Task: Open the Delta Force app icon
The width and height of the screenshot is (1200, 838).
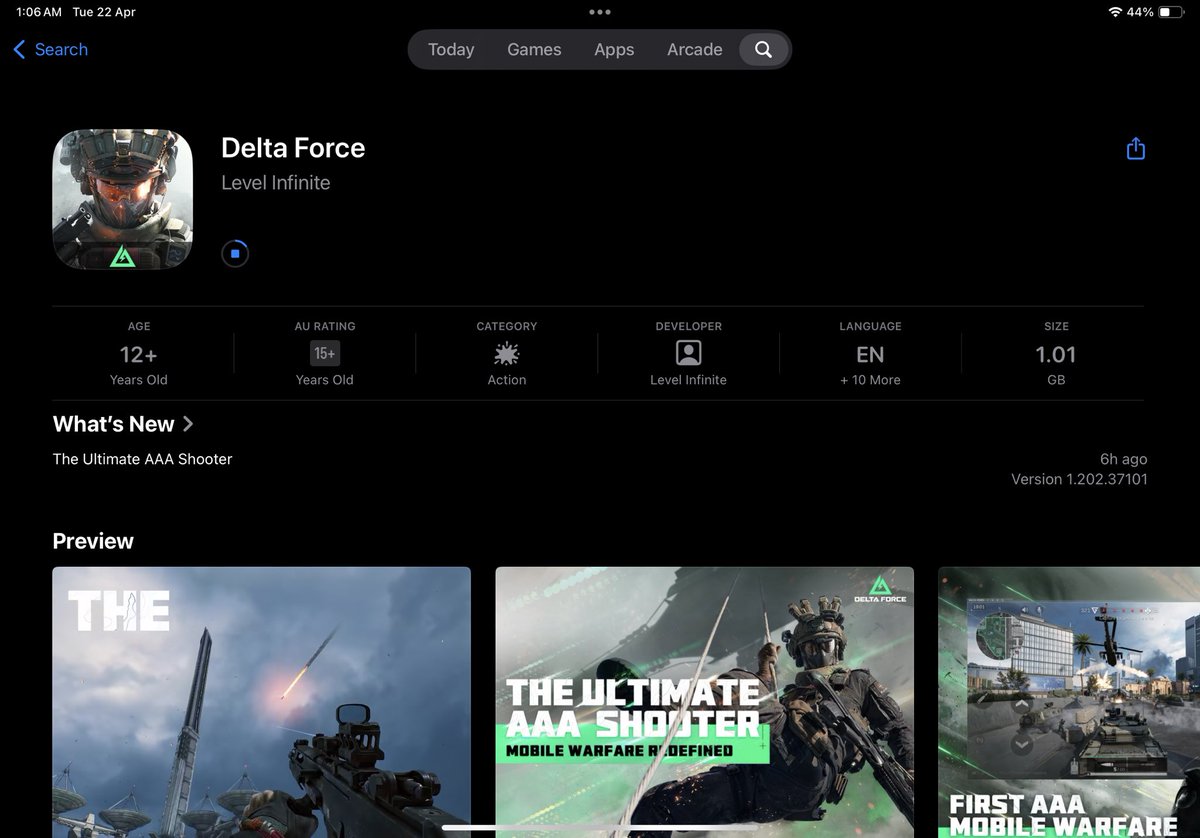Action: 123,199
